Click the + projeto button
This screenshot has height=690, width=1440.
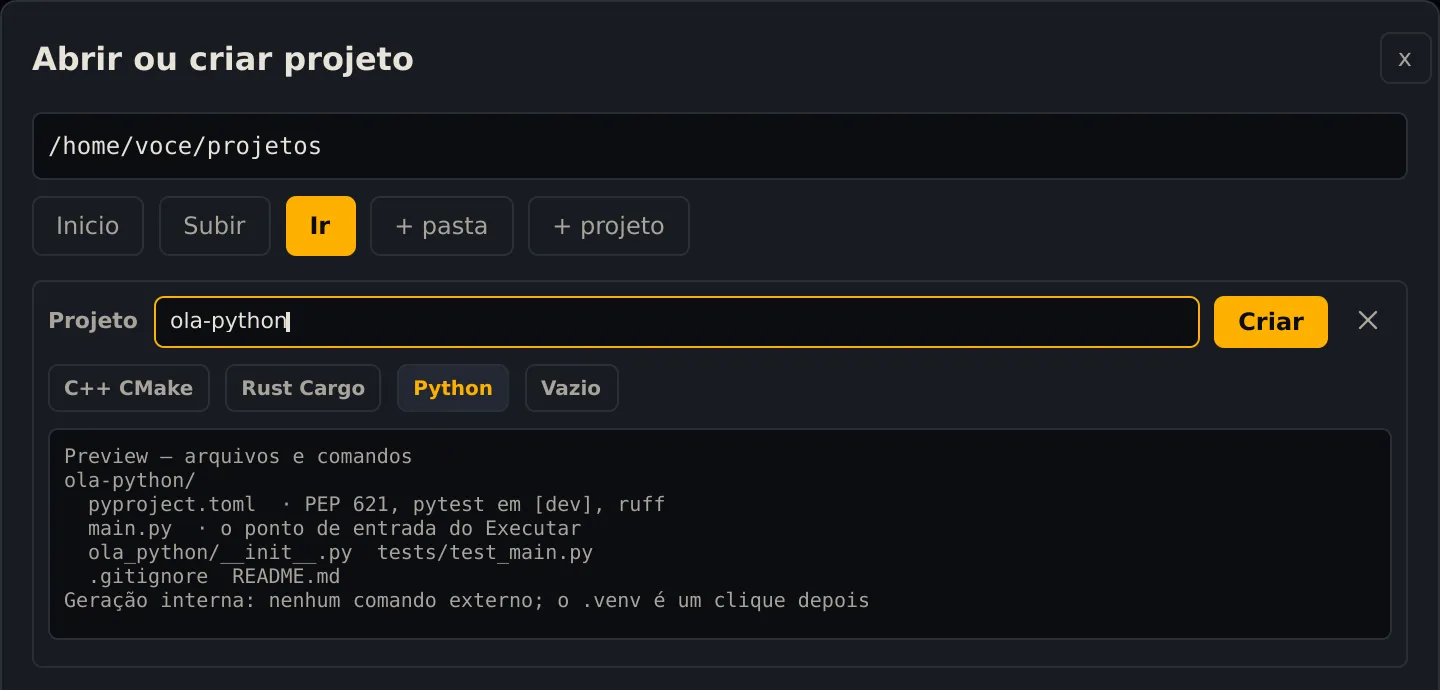coord(609,226)
